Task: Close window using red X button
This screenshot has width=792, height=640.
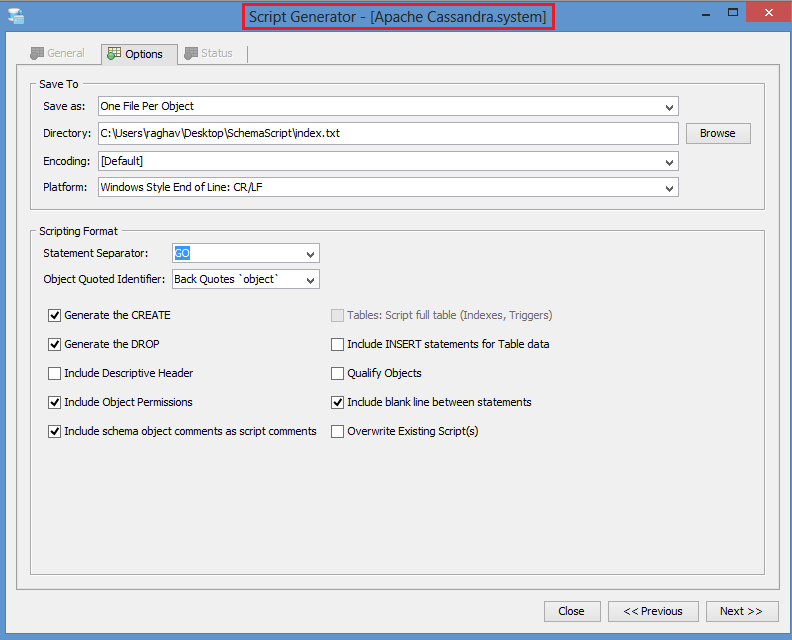Action: (768, 13)
